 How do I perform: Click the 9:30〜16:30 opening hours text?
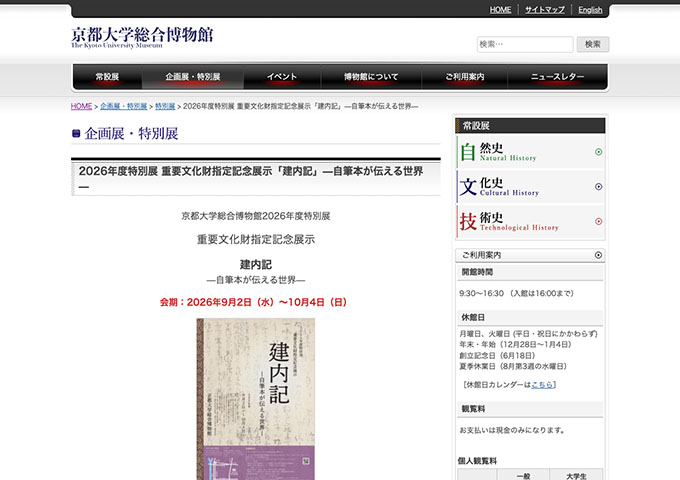[517, 294]
